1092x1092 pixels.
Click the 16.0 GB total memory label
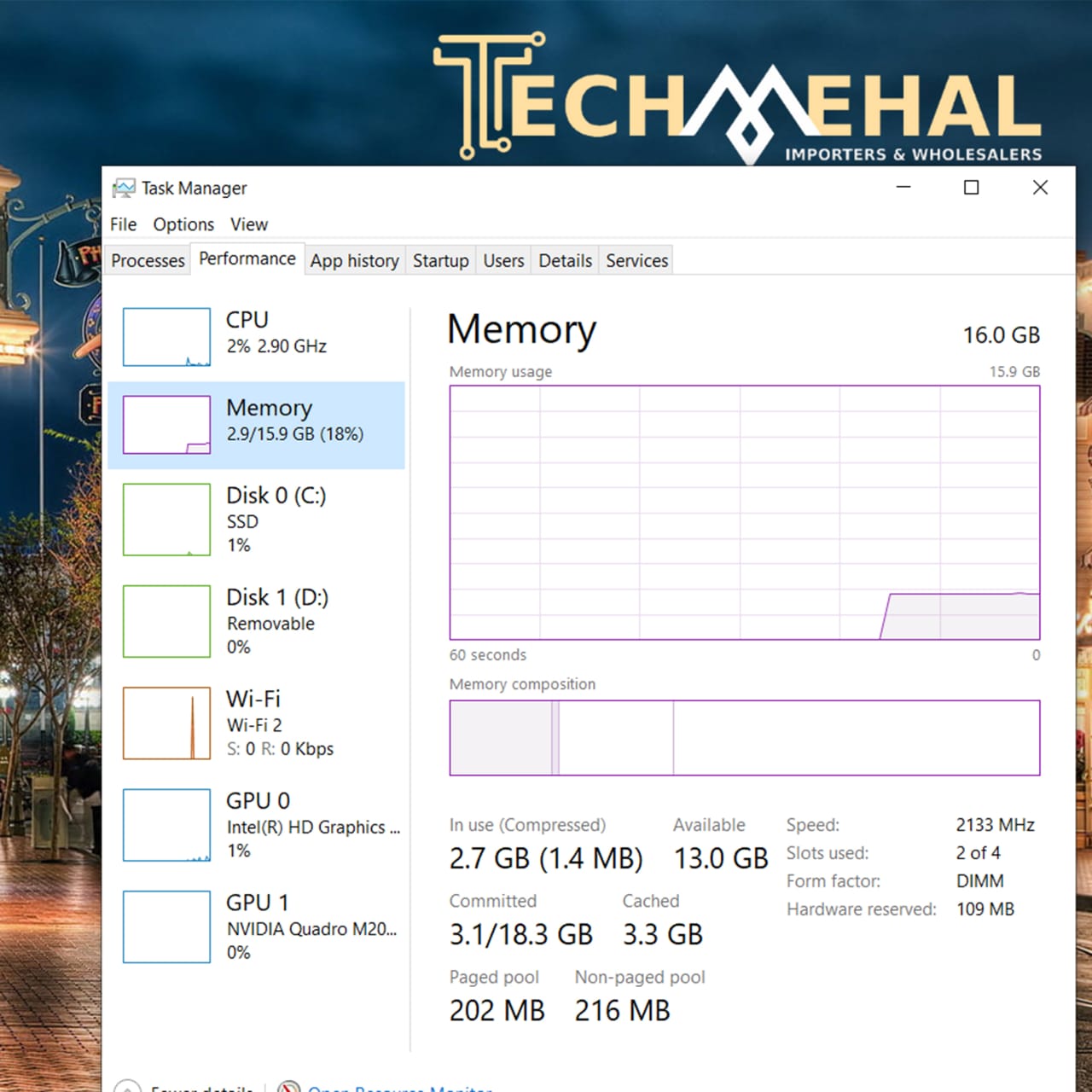[1002, 335]
